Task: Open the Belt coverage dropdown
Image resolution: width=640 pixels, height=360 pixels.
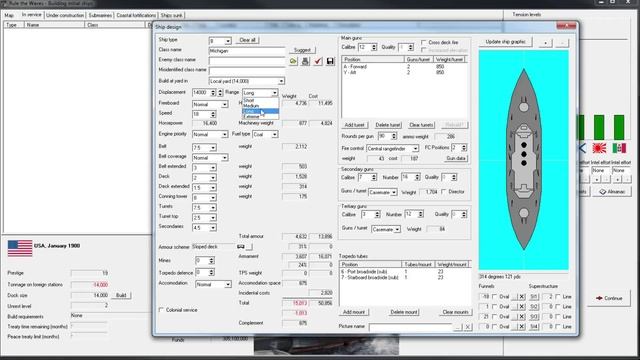Action: coord(224,158)
